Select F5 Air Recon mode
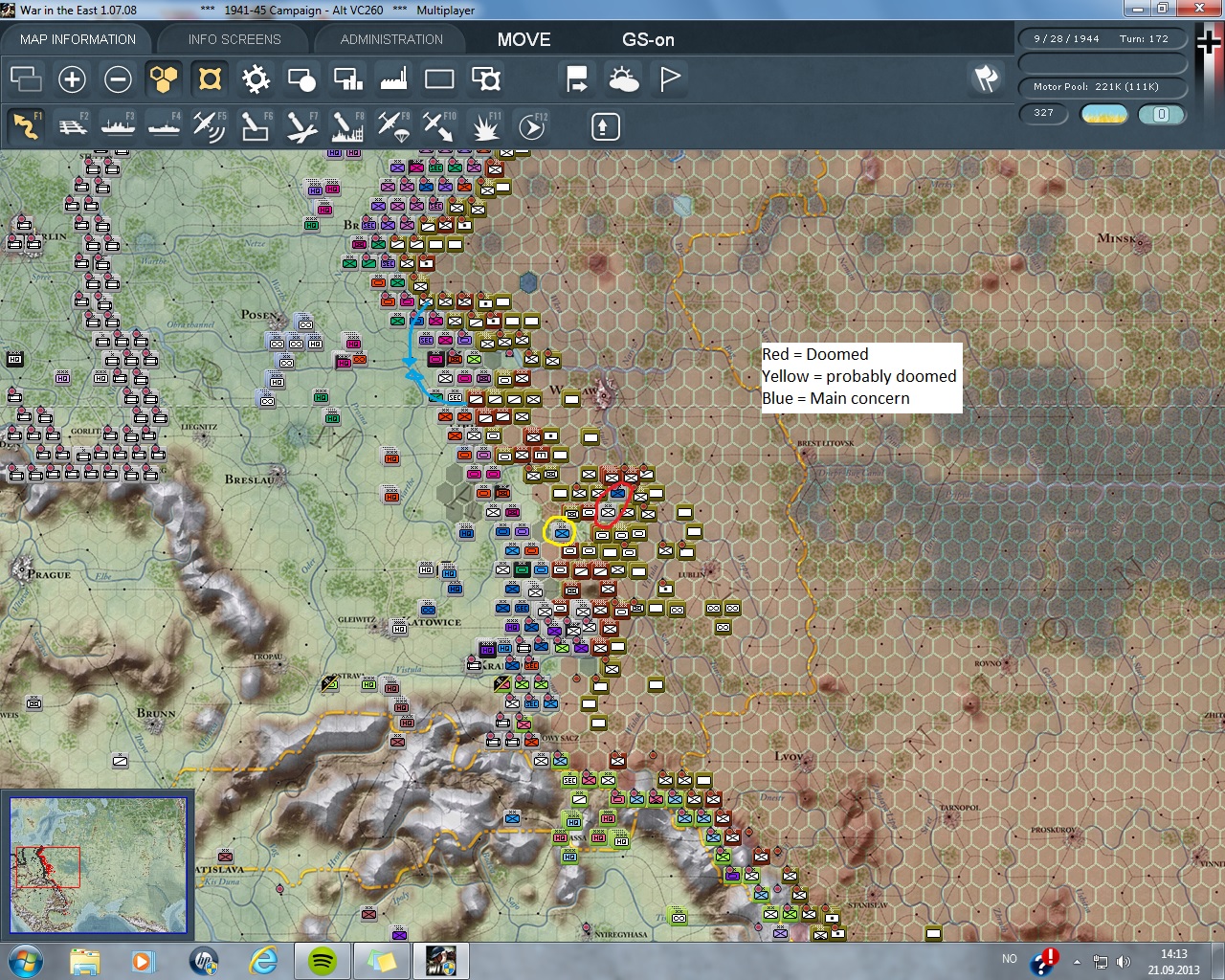The height and width of the screenshot is (980, 1225). coord(210,126)
